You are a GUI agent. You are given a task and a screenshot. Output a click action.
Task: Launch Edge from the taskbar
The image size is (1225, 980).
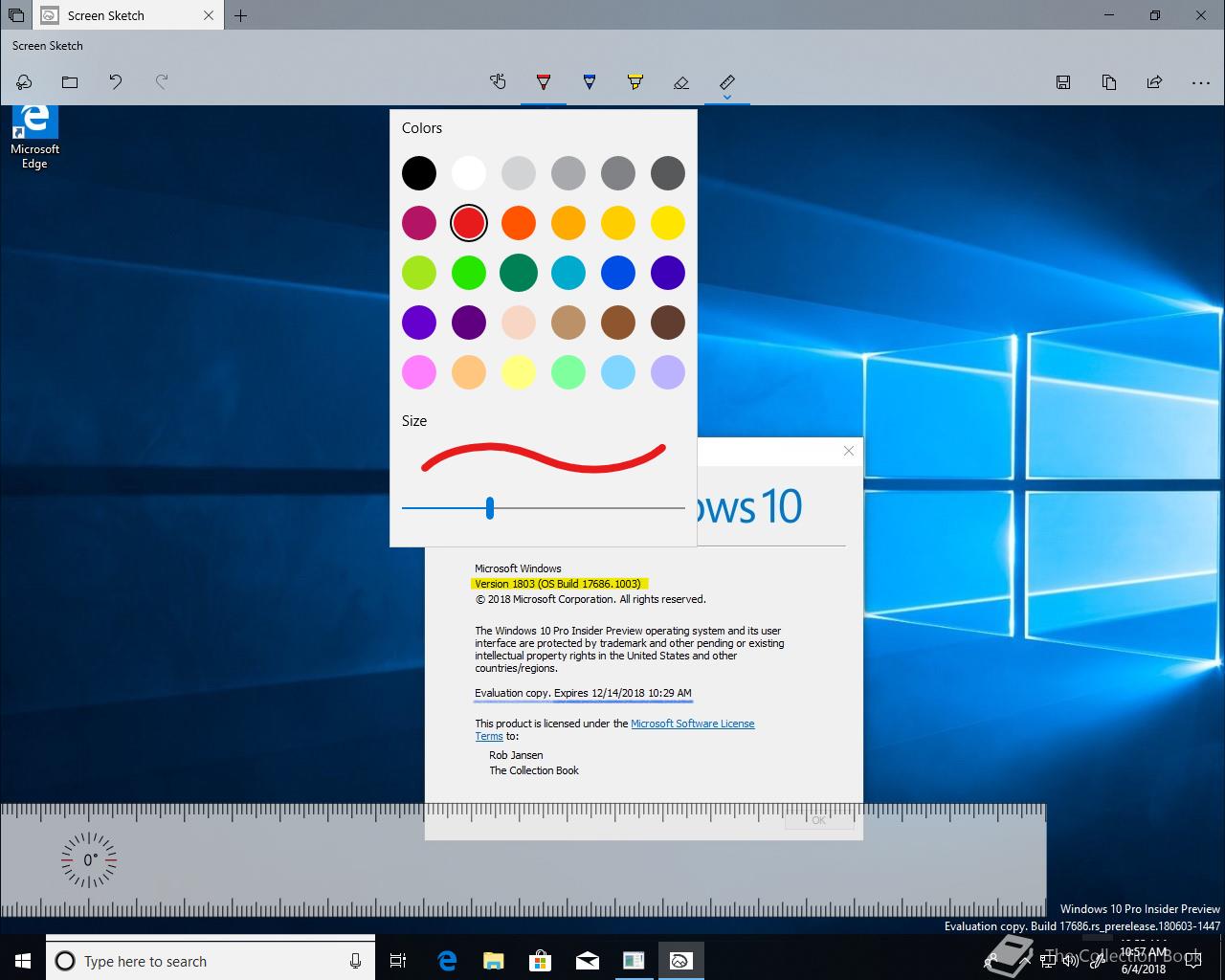447,961
